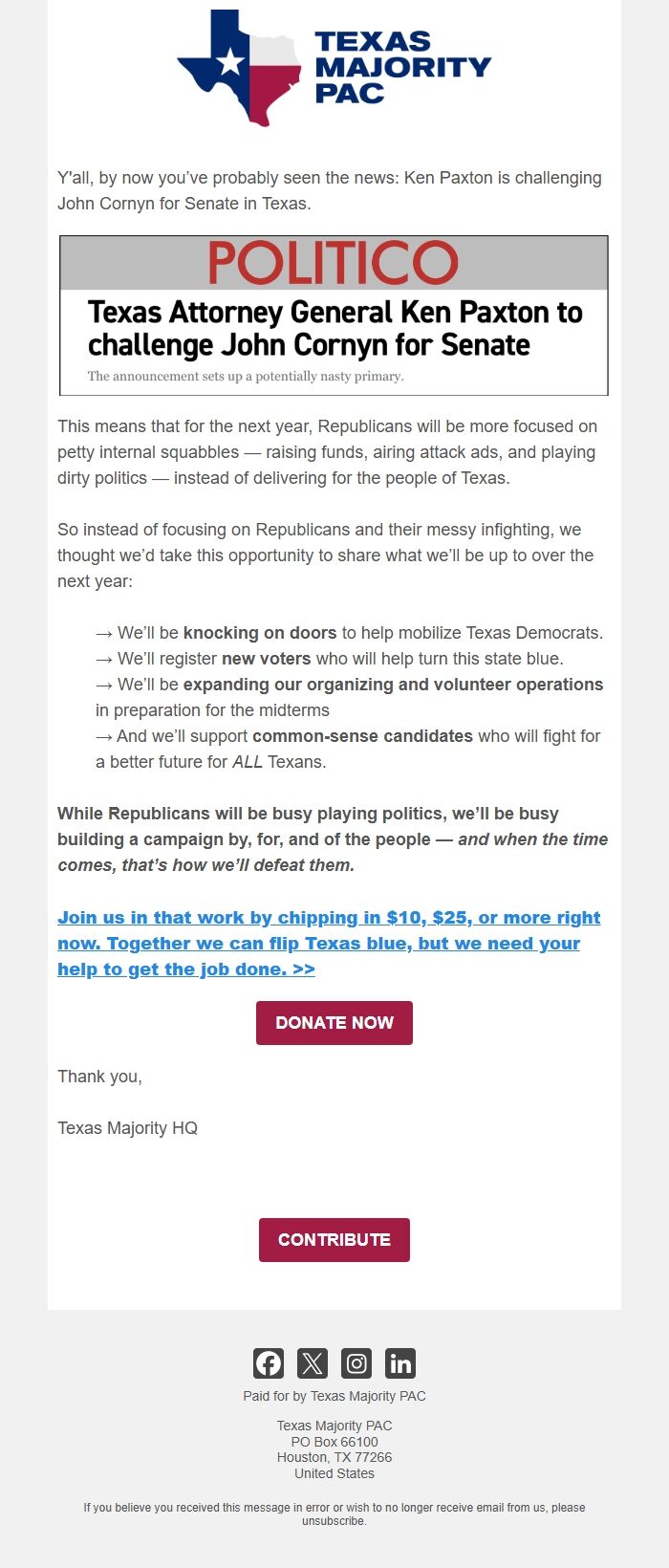The height and width of the screenshot is (1568, 669).
Task: Open the X profile via footer icon
Action: (313, 1362)
